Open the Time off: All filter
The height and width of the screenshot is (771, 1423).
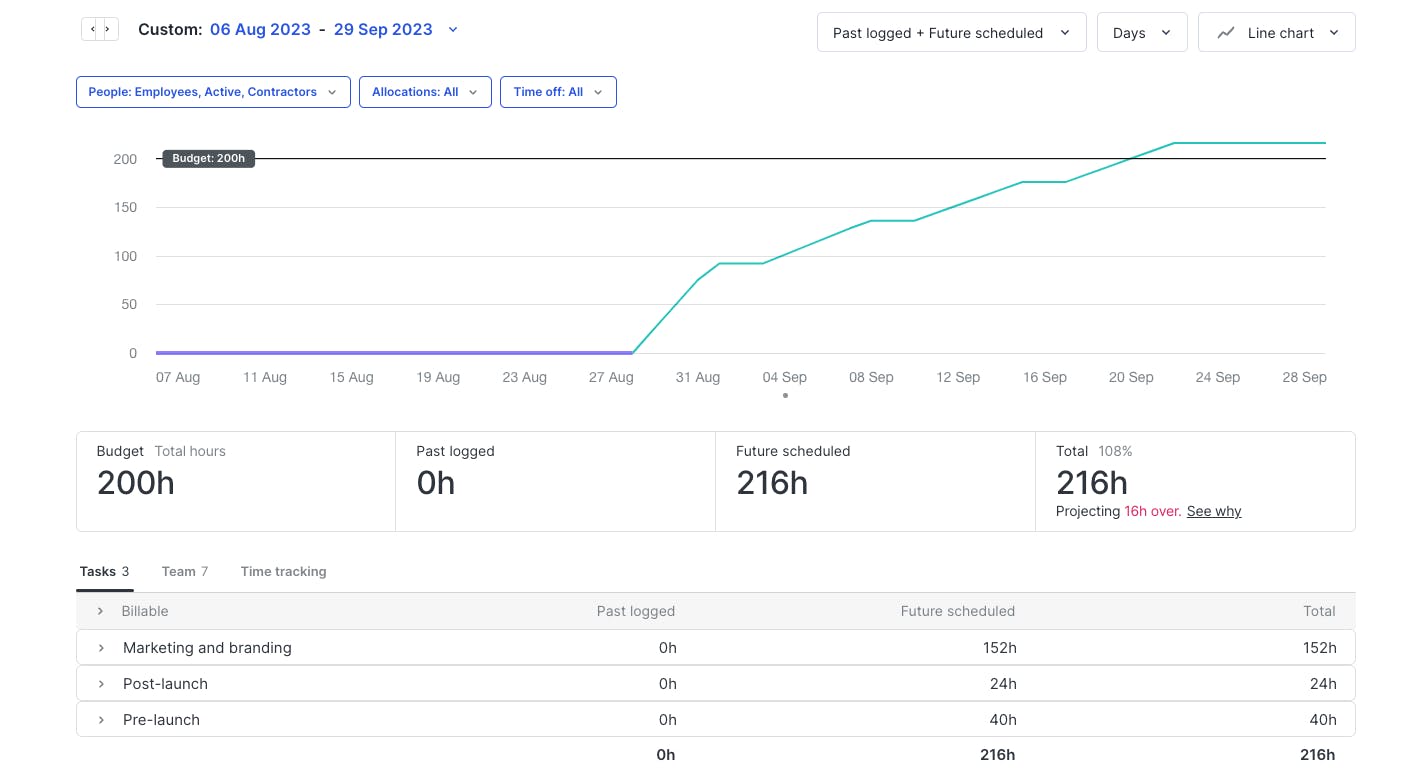point(558,92)
